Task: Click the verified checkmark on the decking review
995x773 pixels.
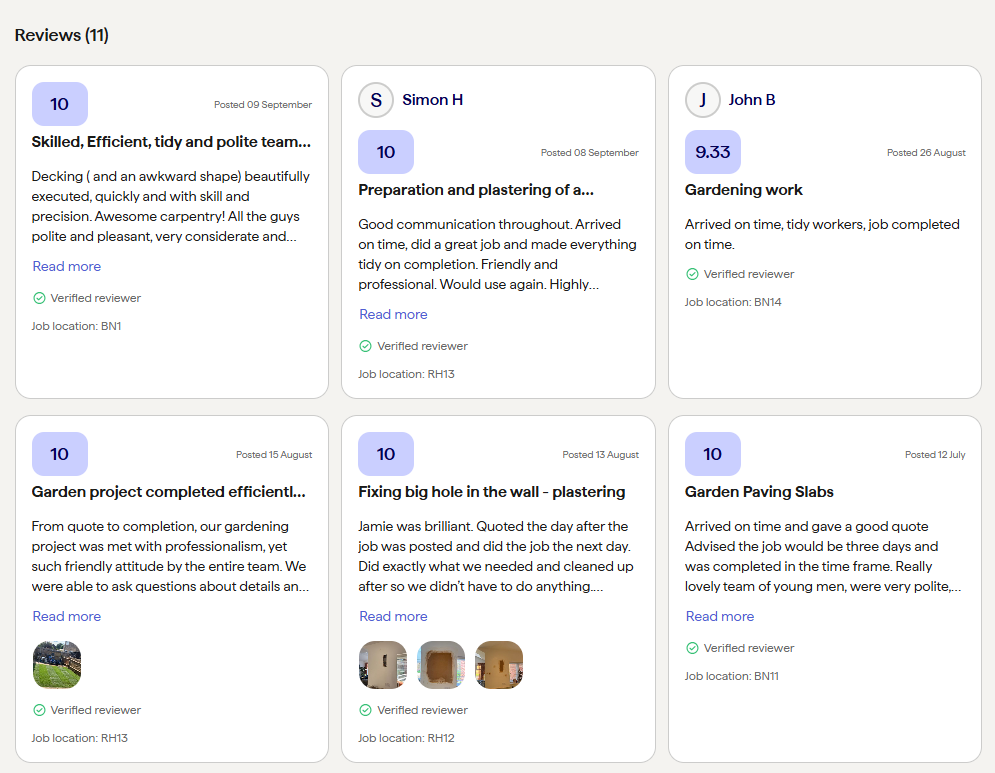Action: pos(39,298)
